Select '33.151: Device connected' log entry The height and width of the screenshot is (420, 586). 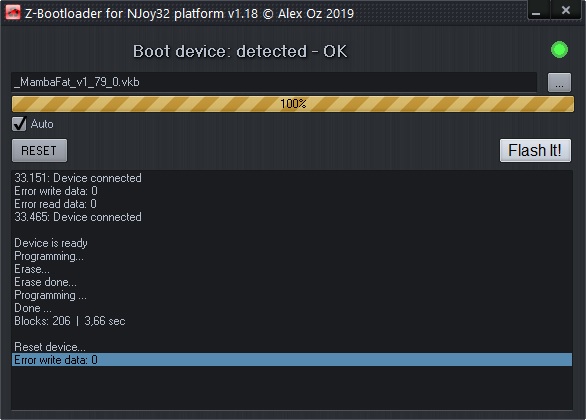click(x=78, y=178)
